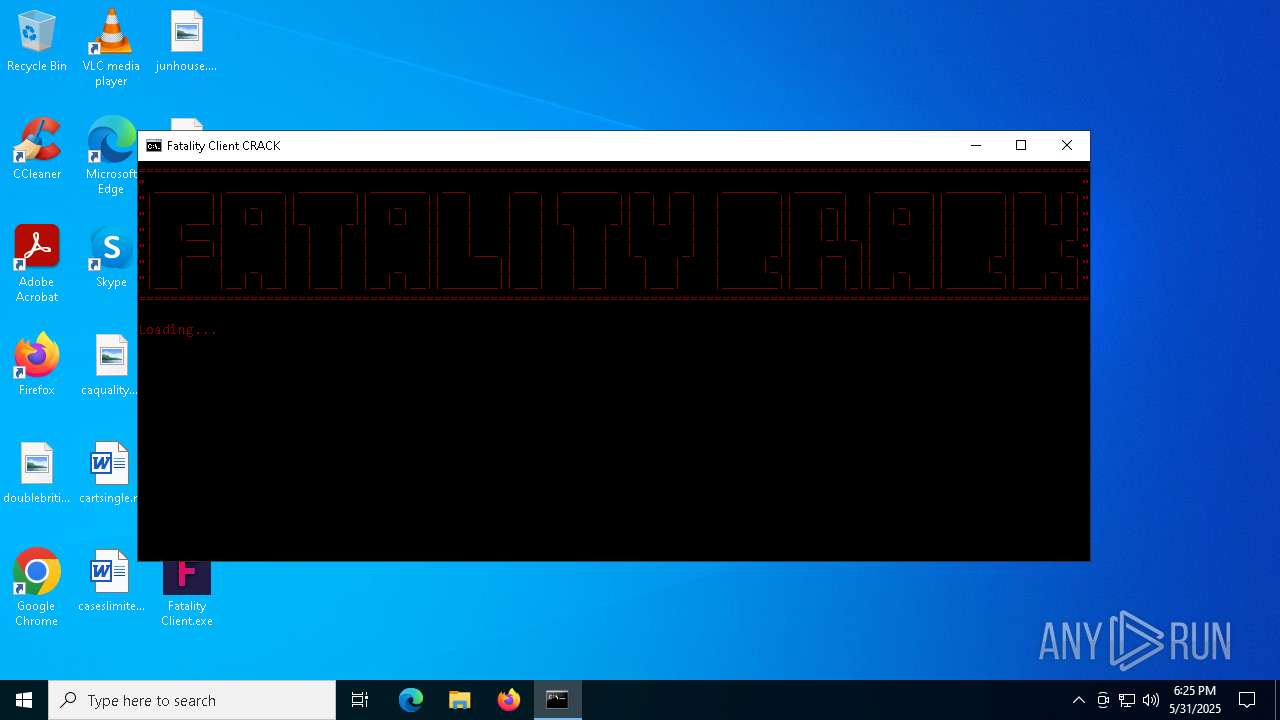Click the Loading... text in console
The image size is (1280, 720).
point(178,330)
